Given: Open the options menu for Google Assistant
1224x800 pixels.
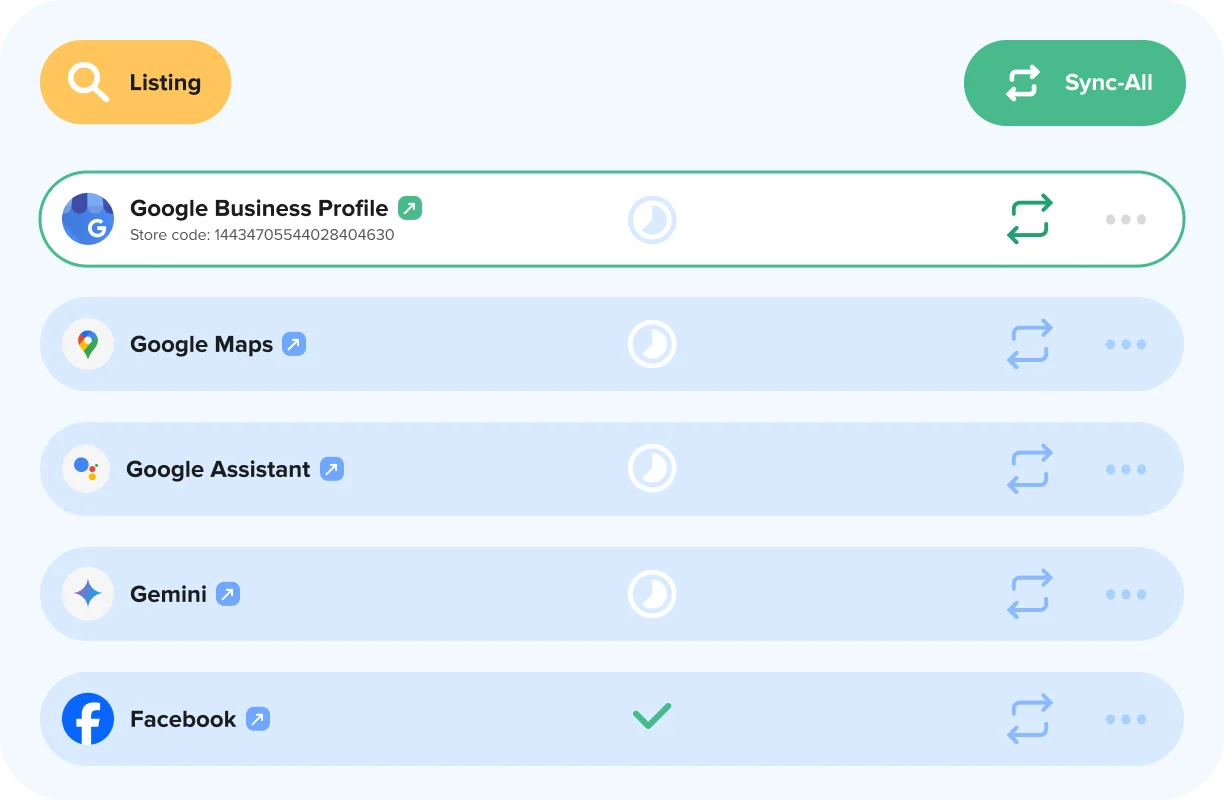Looking at the screenshot, I should click(1125, 468).
